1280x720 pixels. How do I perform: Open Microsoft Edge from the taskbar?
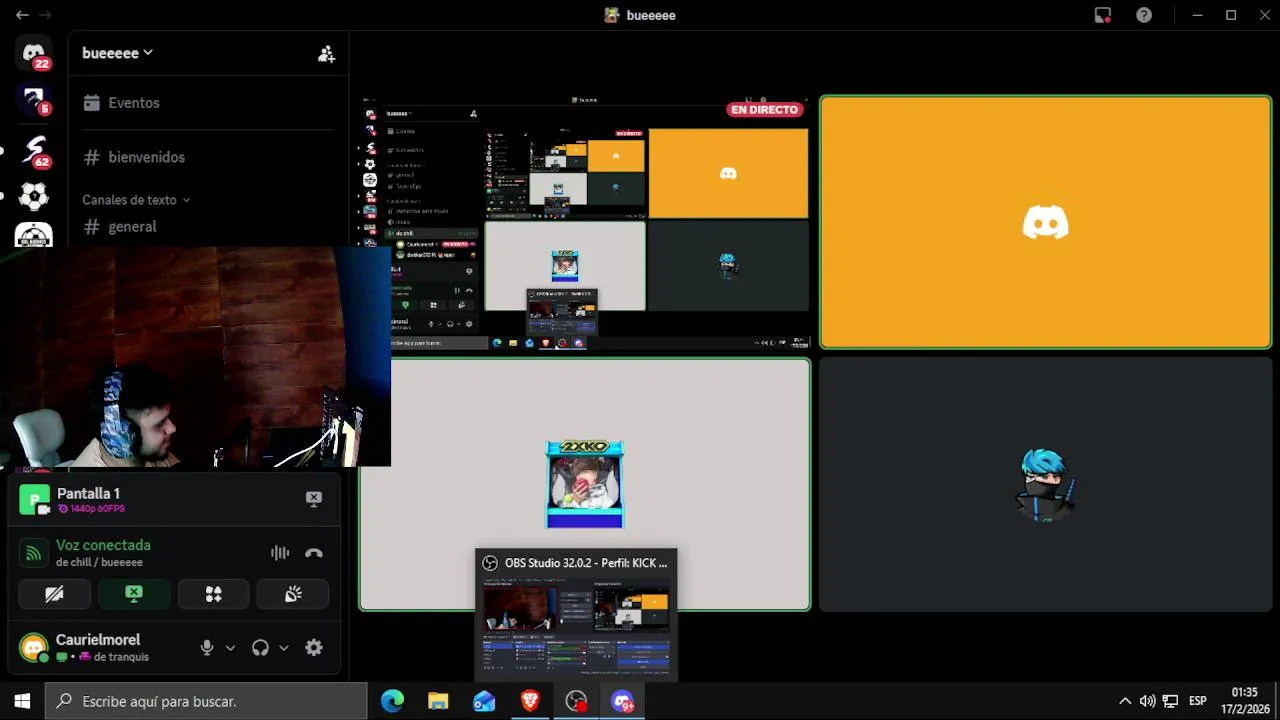392,701
